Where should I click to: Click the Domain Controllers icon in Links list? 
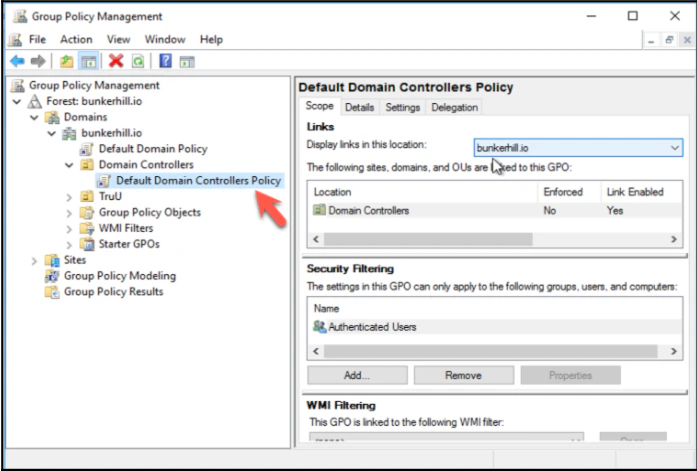(x=319, y=210)
